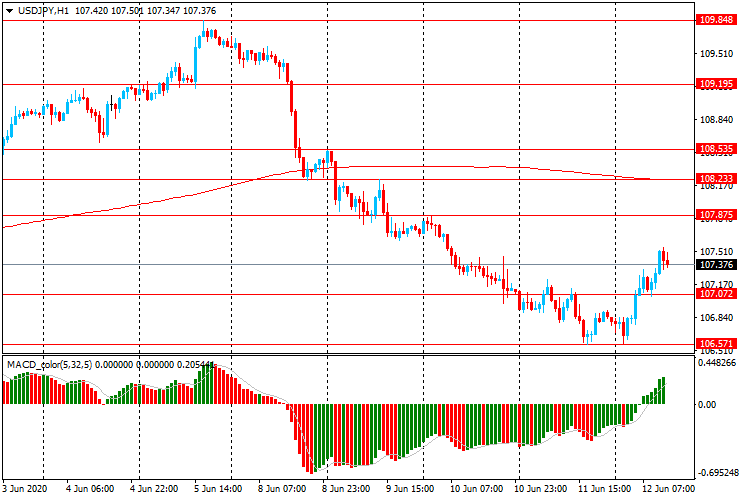The height and width of the screenshot is (500, 740).
Task: Click the 4 Jun 22:00 time label
Action: 154,488
